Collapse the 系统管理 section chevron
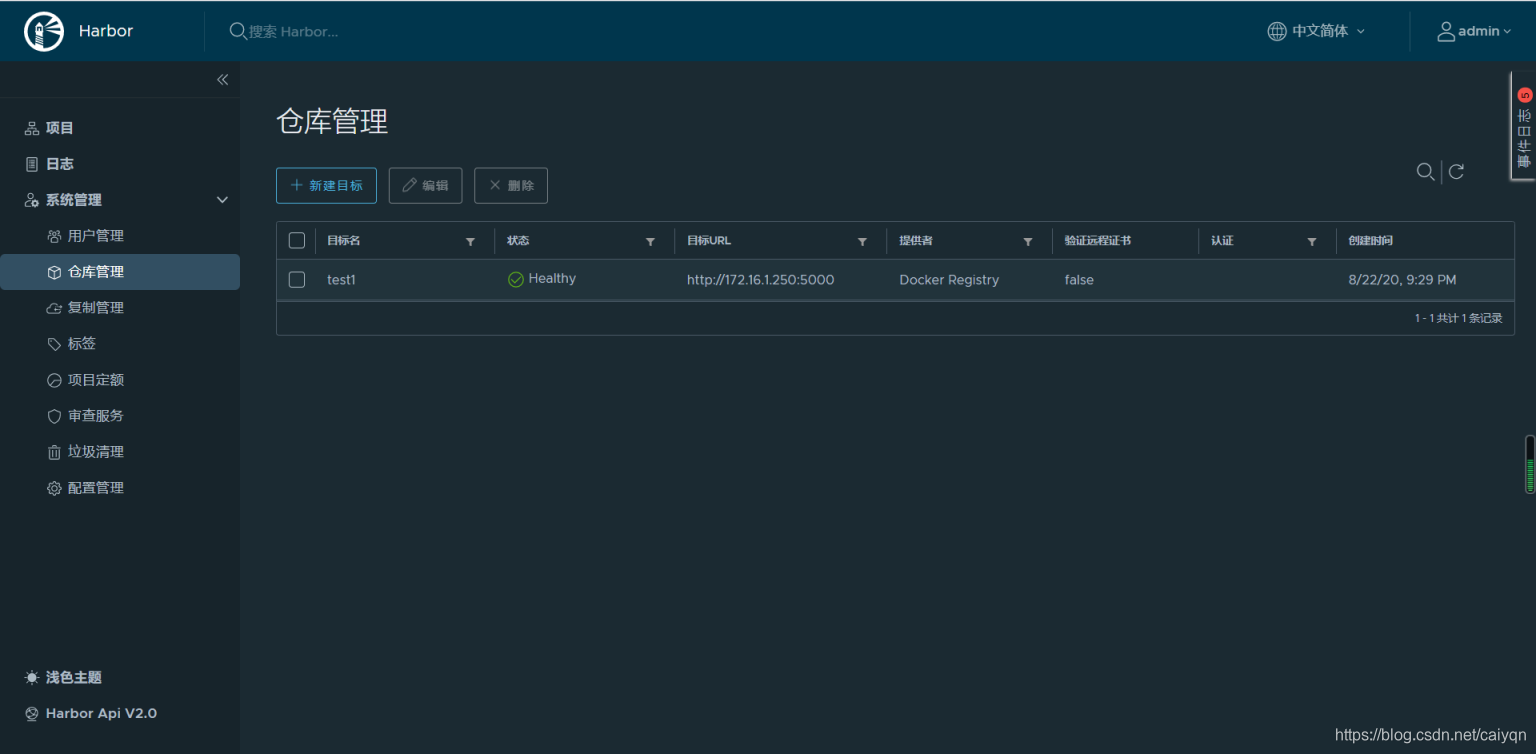 (223, 200)
